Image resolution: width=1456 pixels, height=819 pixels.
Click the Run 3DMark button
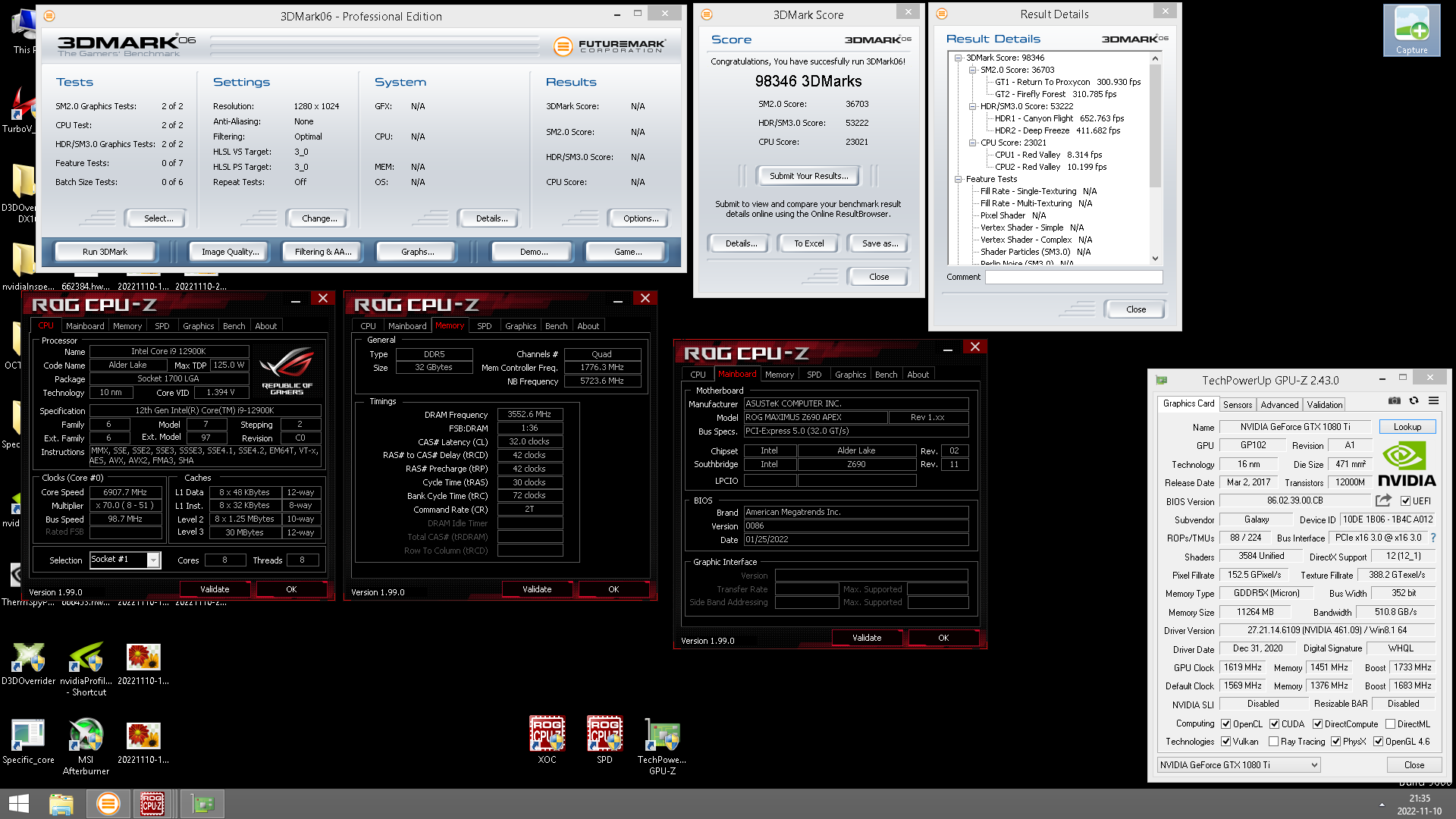pos(105,252)
